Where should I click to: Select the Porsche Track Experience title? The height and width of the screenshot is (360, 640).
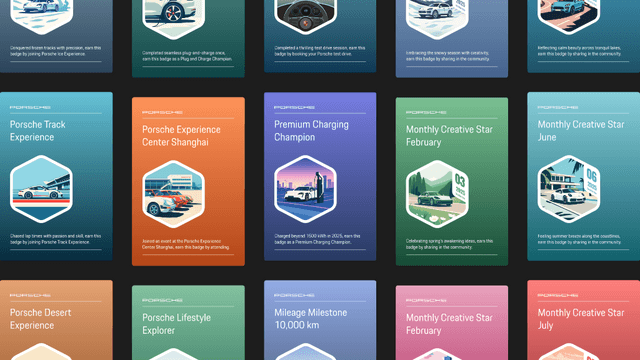(x=38, y=131)
